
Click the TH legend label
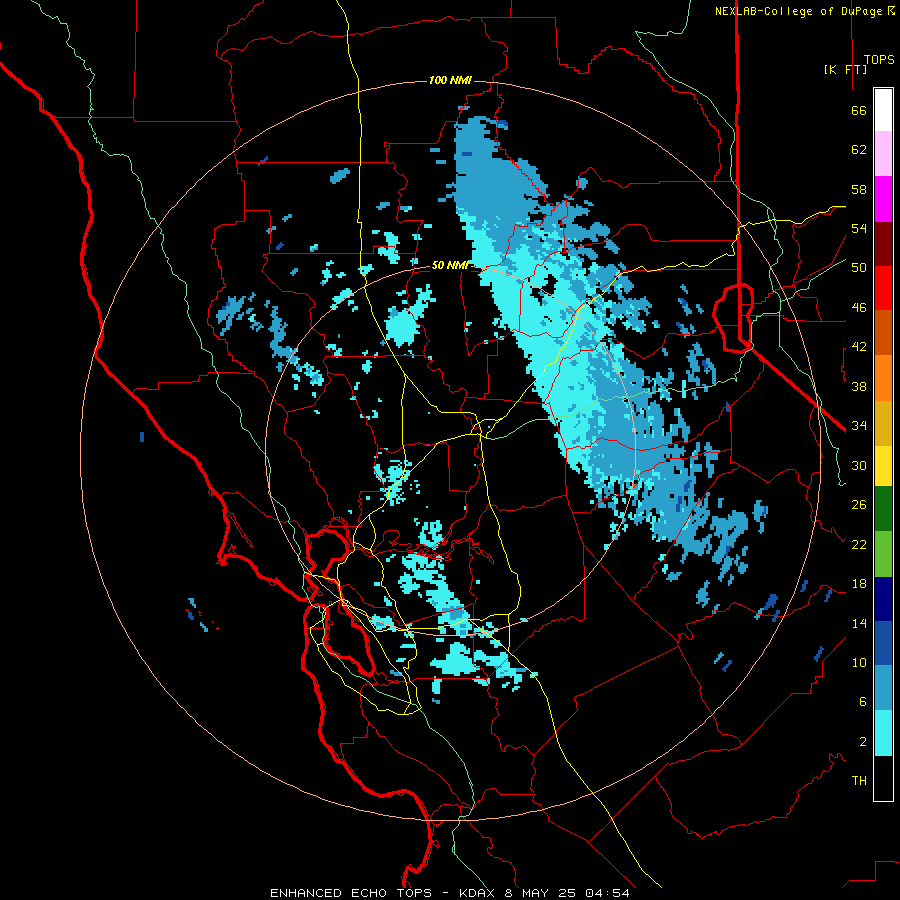pos(859,781)
